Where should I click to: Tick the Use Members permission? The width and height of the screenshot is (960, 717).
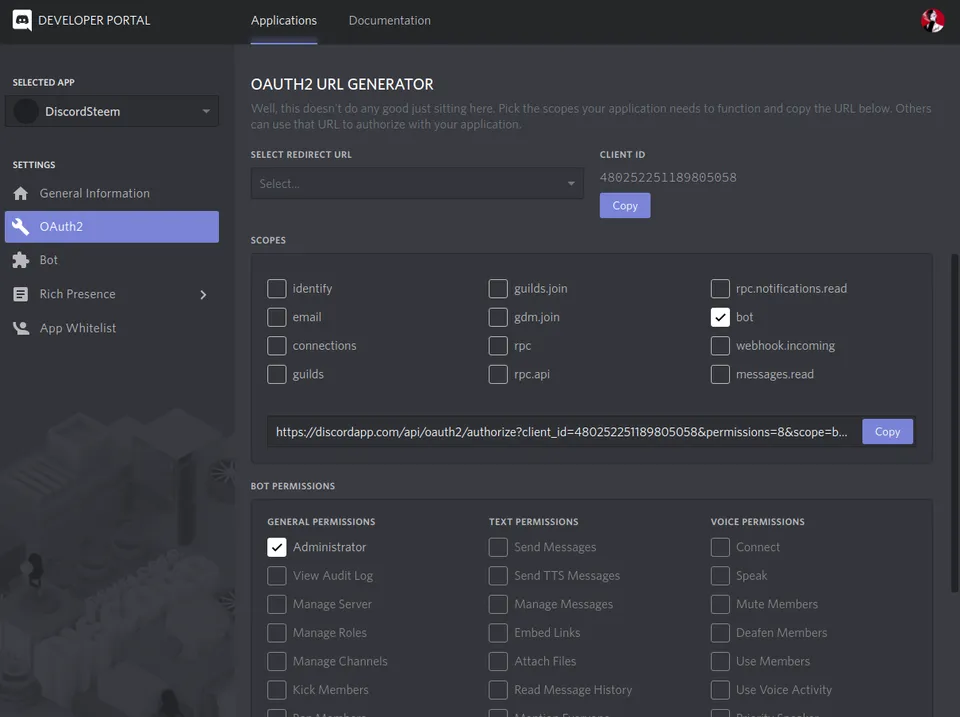(x=720, y=661)
